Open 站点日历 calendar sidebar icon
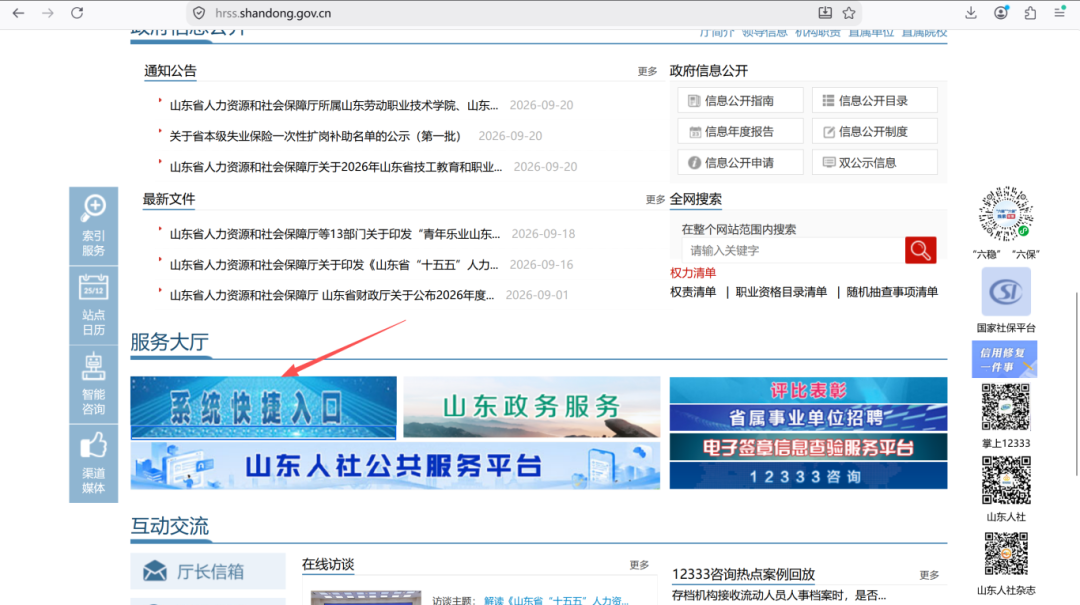Image resolution: width=1080 pixels, height=605 pixels. point(94,305)
